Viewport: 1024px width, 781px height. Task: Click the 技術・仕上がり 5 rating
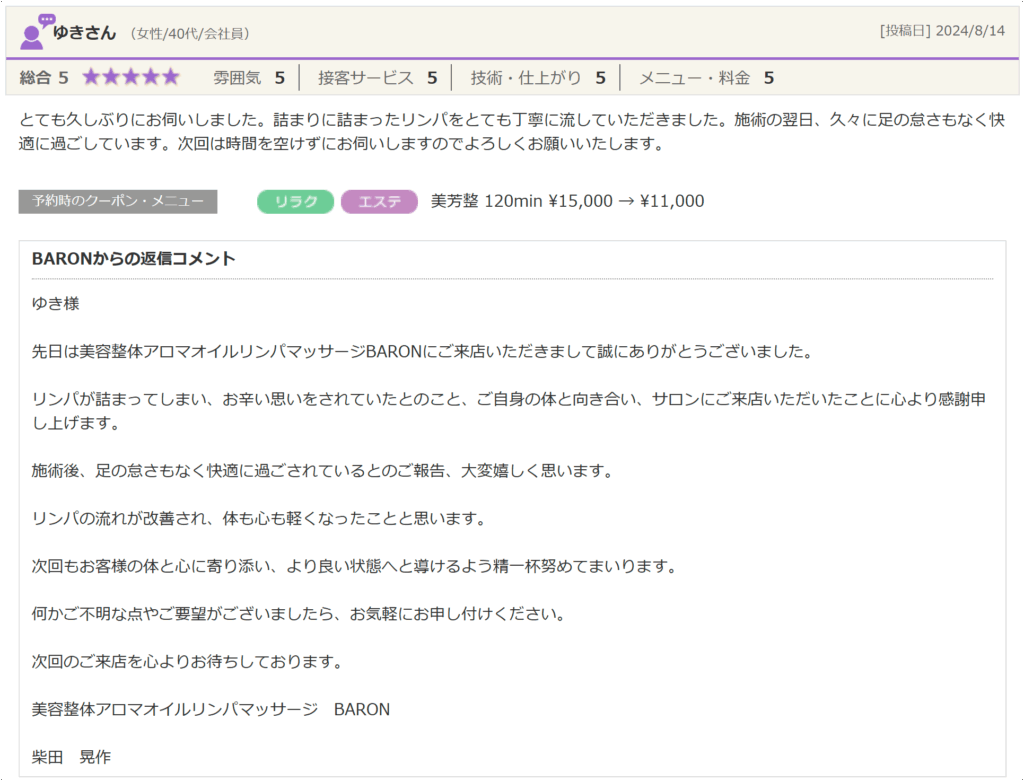tap(538, 78)
